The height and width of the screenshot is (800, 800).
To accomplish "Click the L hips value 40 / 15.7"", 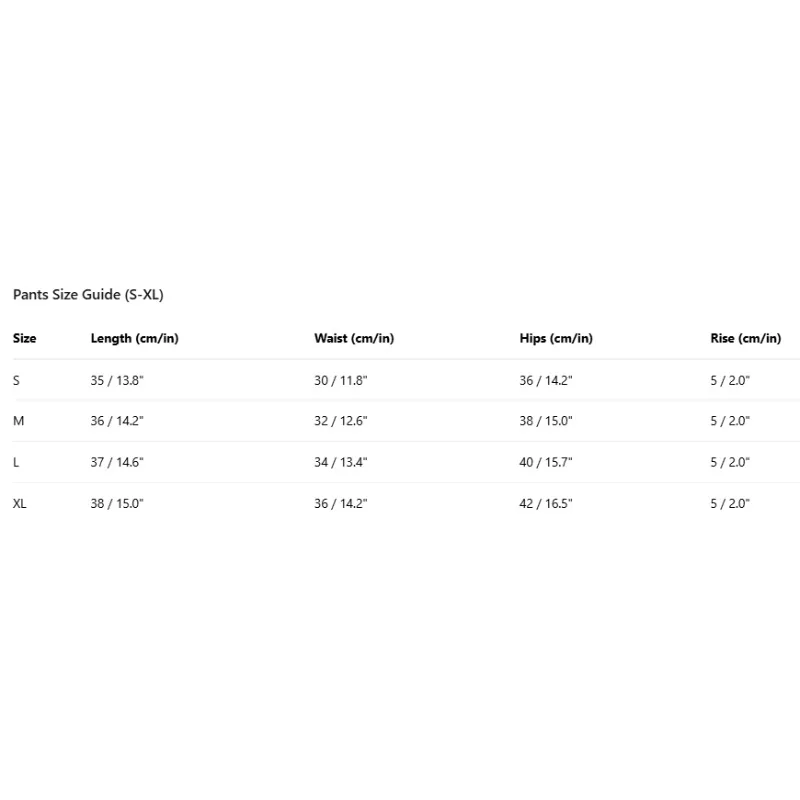I will pyautogui.click(x=546, y=462).
